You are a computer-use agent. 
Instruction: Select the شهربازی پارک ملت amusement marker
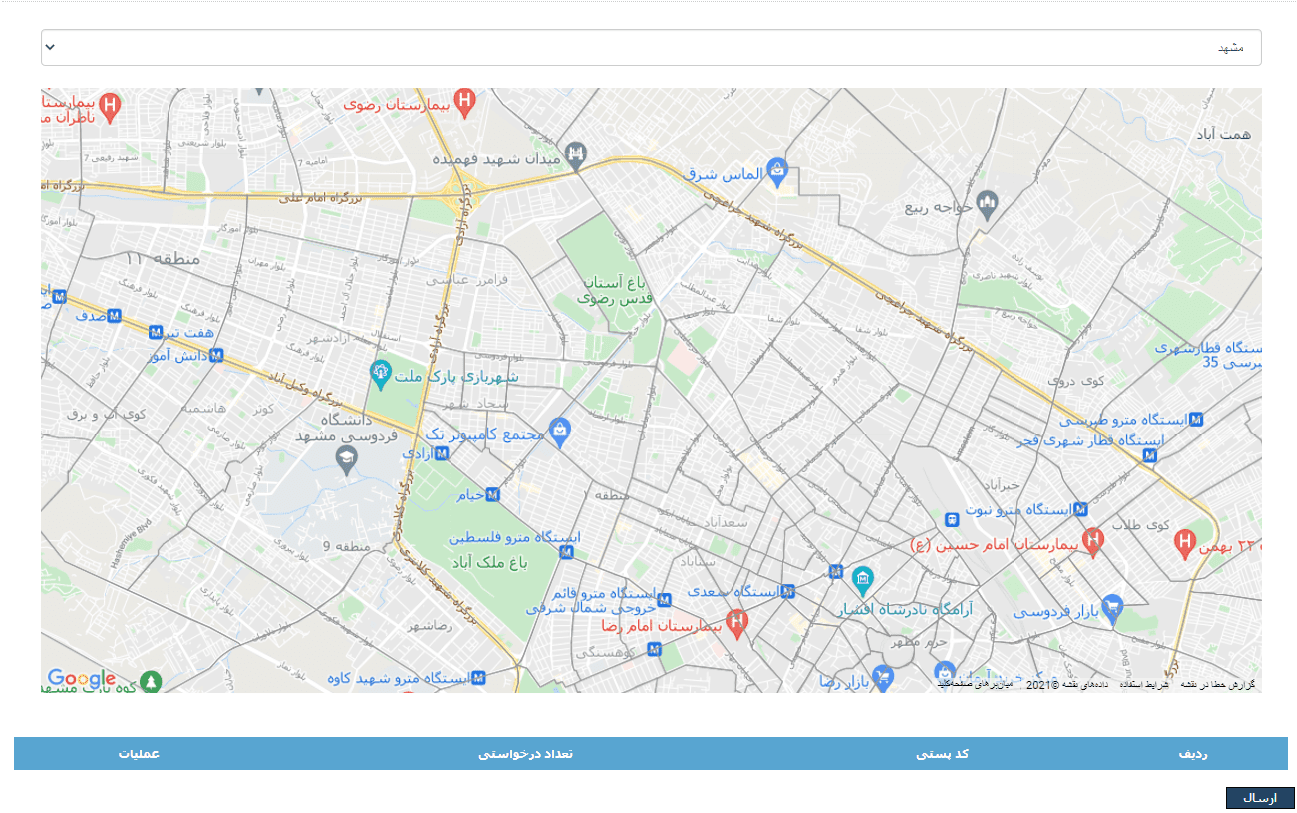click(x=380, y=374)
